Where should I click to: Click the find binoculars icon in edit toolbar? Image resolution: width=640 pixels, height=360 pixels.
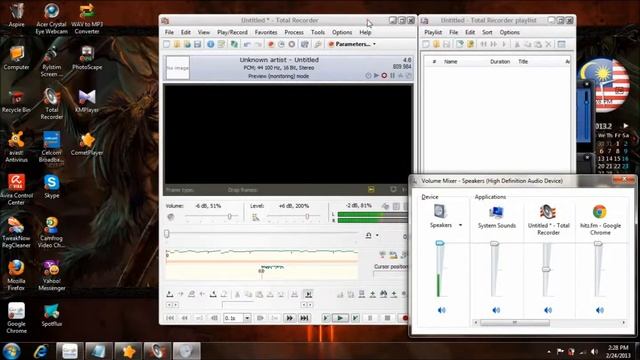[383, 294]
